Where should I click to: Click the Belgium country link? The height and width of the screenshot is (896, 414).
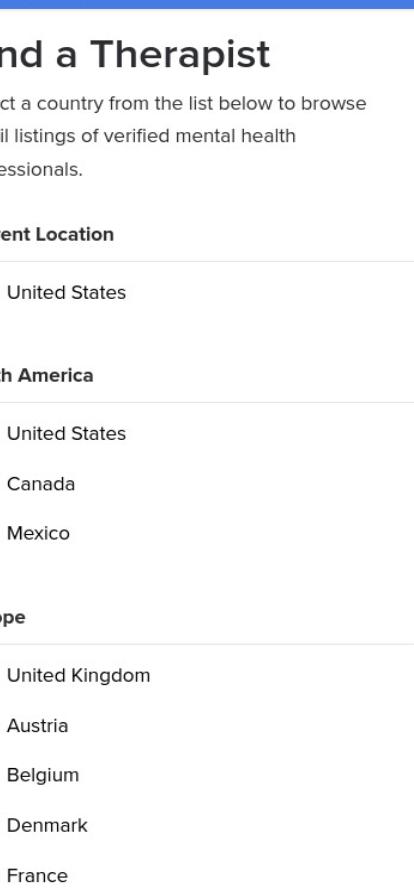(42, 775)
